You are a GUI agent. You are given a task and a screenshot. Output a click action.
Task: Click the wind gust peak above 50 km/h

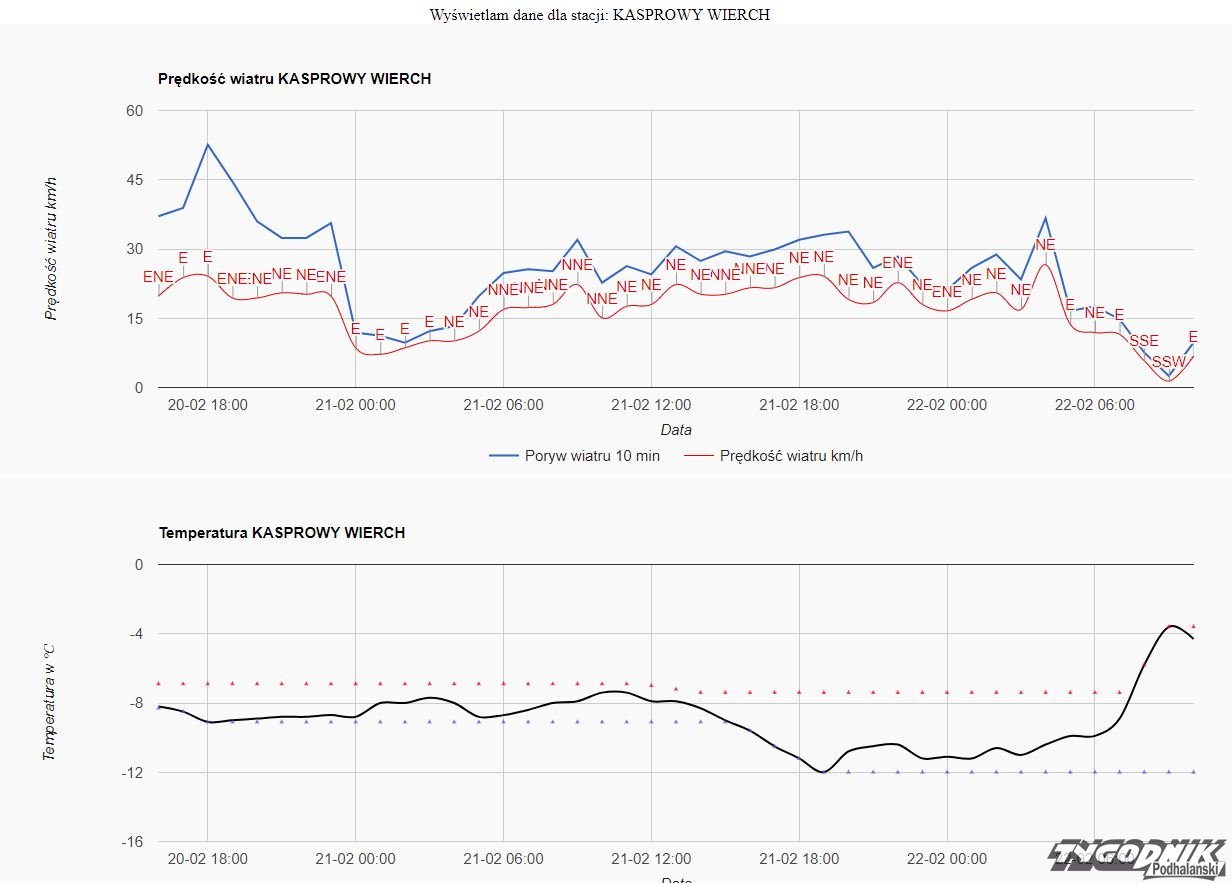[208, 144]
